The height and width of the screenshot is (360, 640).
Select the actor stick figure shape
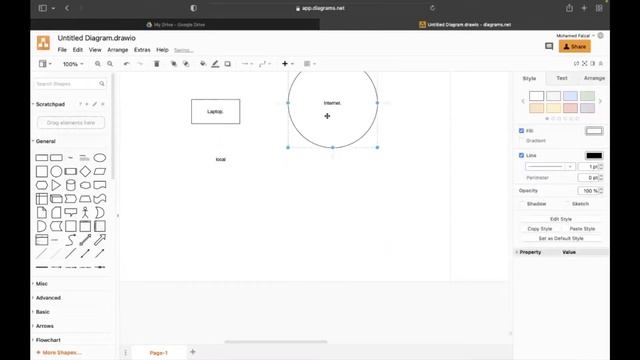coord(85,212)
